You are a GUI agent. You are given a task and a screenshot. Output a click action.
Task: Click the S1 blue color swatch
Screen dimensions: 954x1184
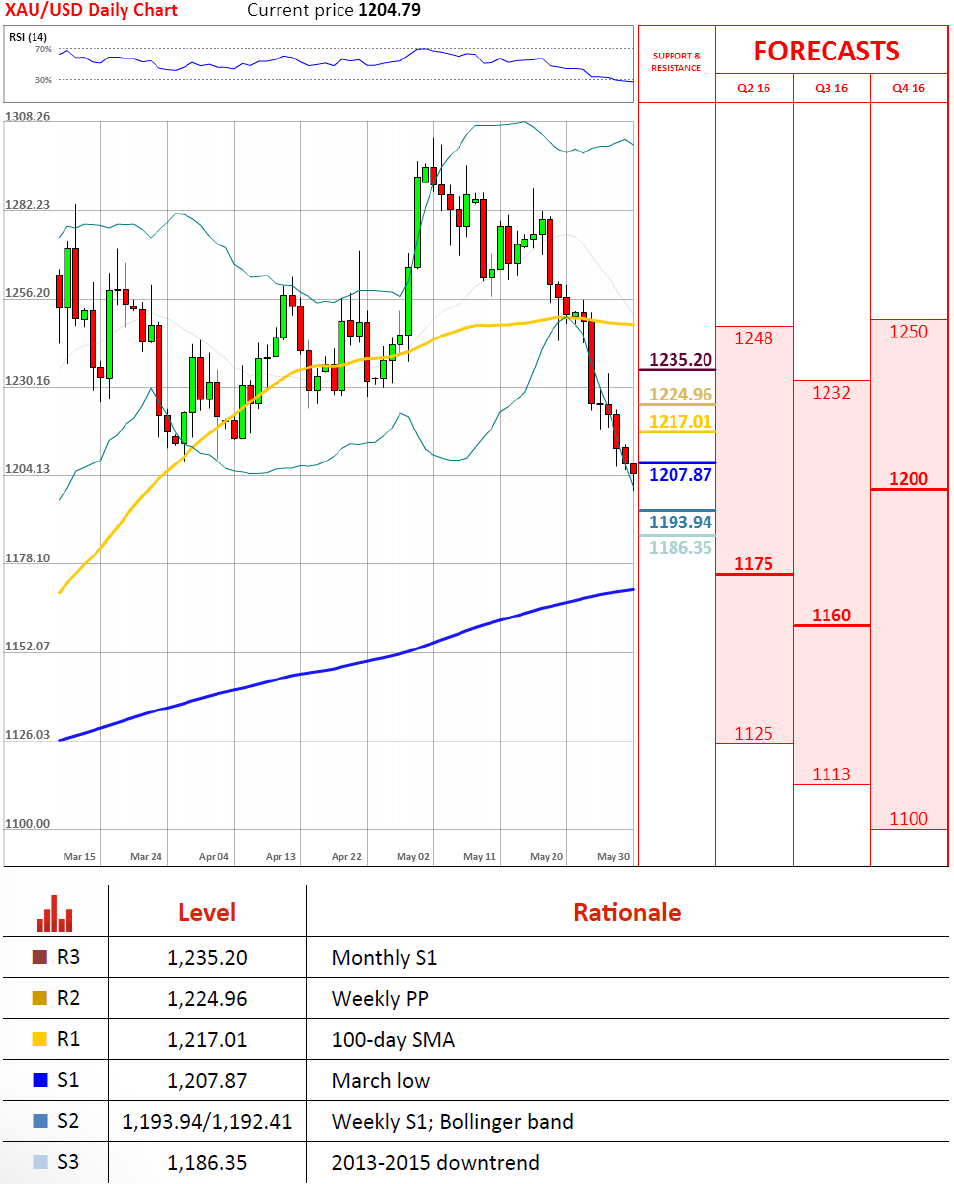tap(40, 1080)
